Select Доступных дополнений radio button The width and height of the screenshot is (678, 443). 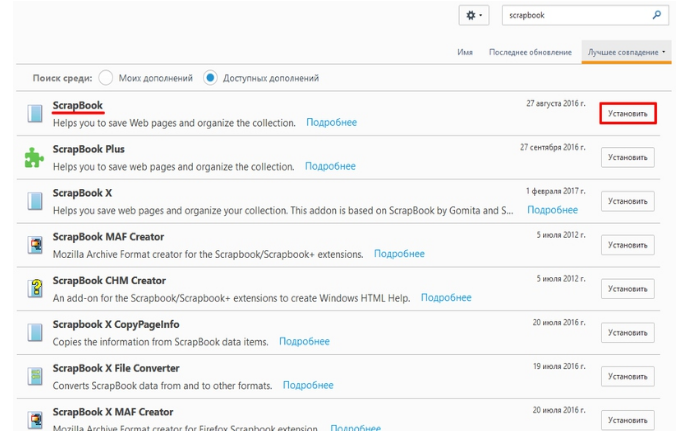coord(210,78)
